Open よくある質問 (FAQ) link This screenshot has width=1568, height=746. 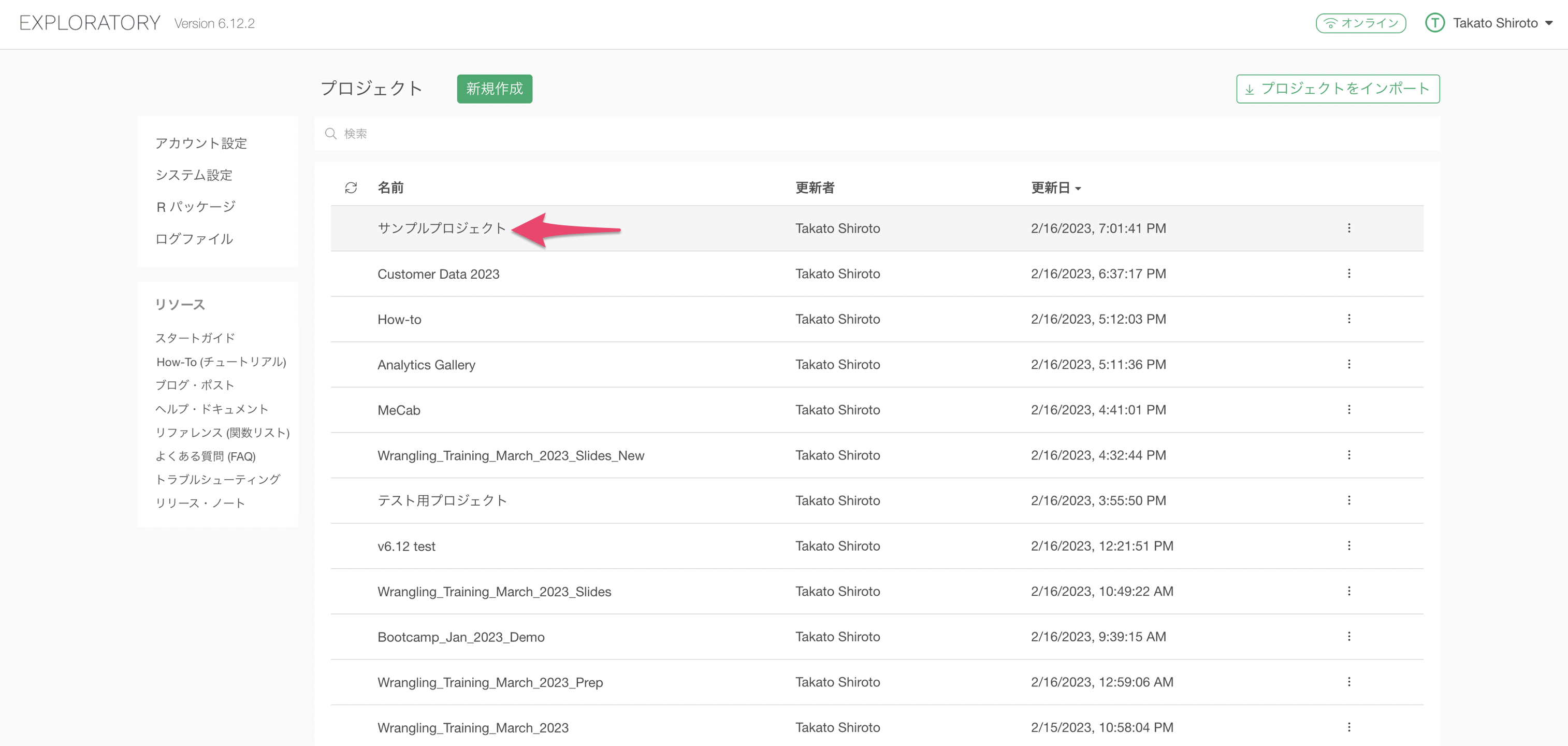click(205, 456)
